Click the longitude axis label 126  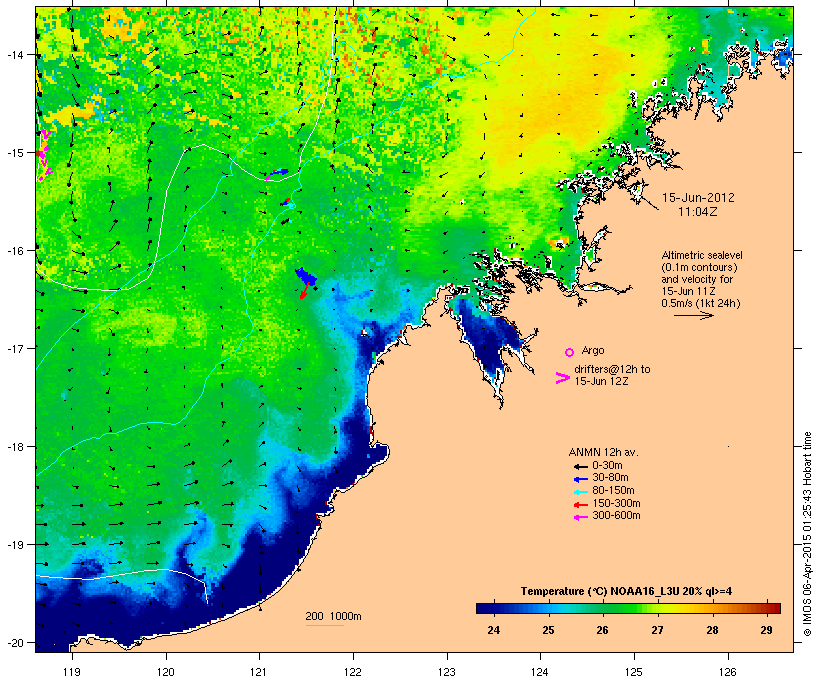pos(728,672)
